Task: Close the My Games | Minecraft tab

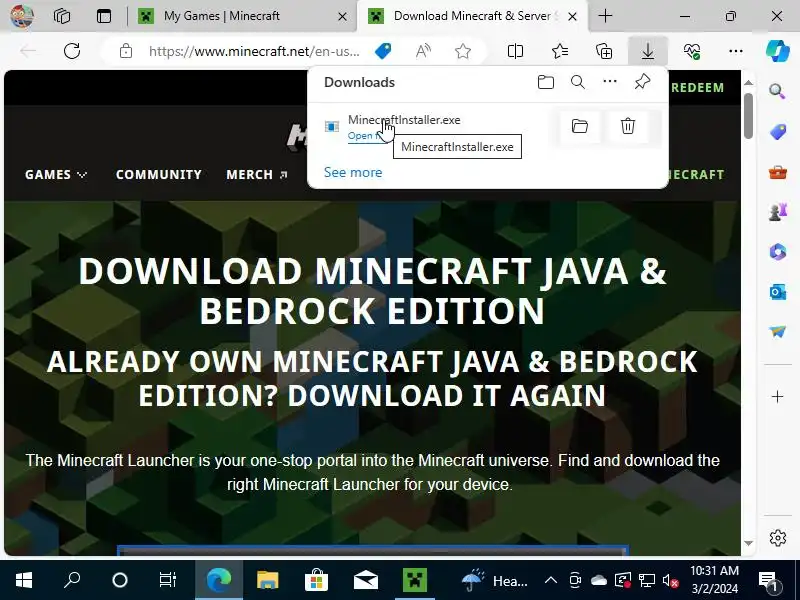Action: pos(342,16)
